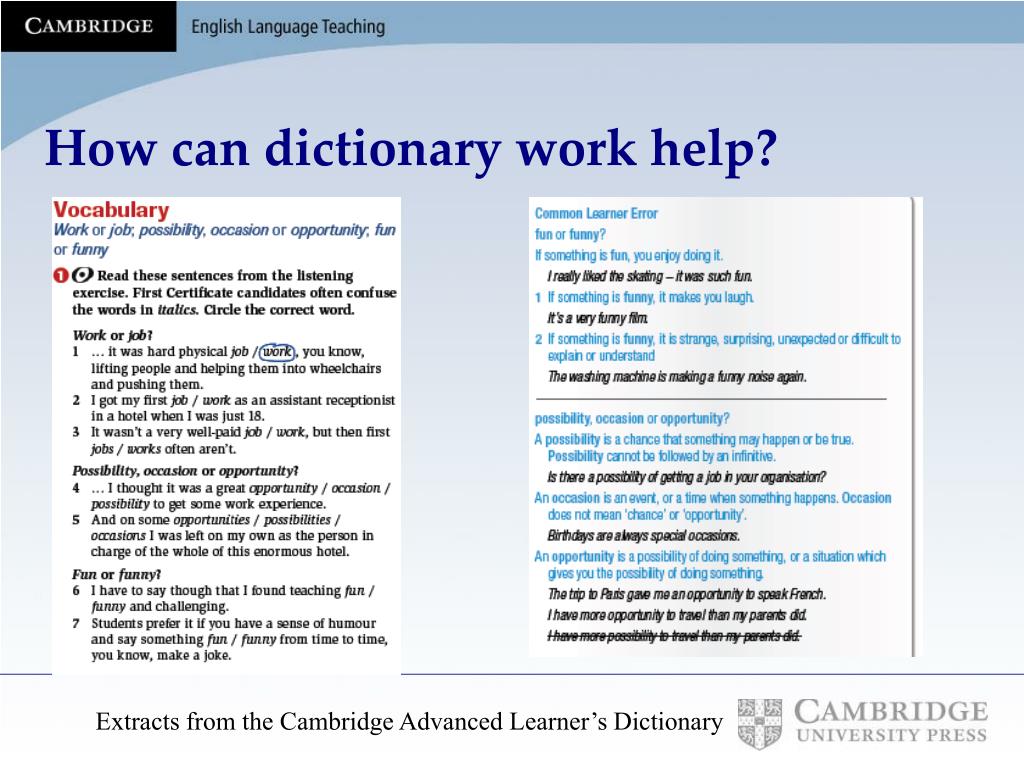Click the washing machine example sentence
Viewport: 1024px width, 768px height.
tap(677, 377)
